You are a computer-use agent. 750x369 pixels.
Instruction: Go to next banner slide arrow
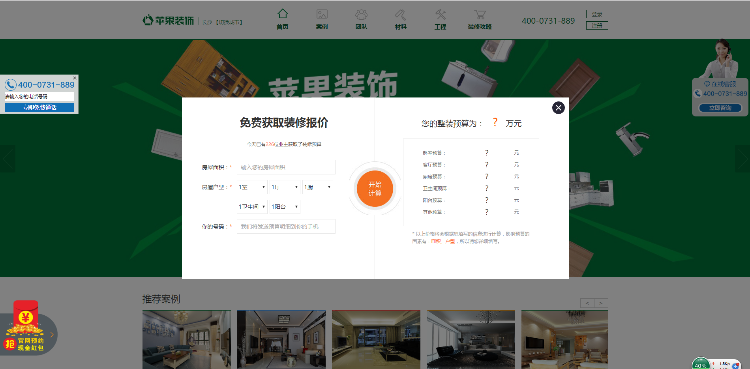(x=742, y=158)
